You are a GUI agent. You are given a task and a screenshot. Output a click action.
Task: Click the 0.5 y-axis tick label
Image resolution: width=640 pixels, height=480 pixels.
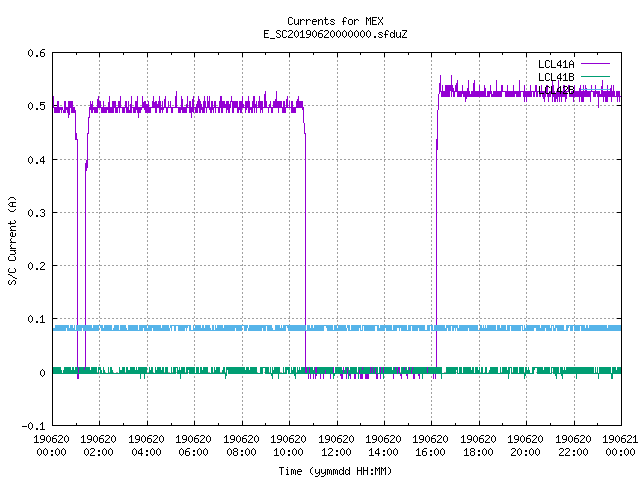point(36,106)
